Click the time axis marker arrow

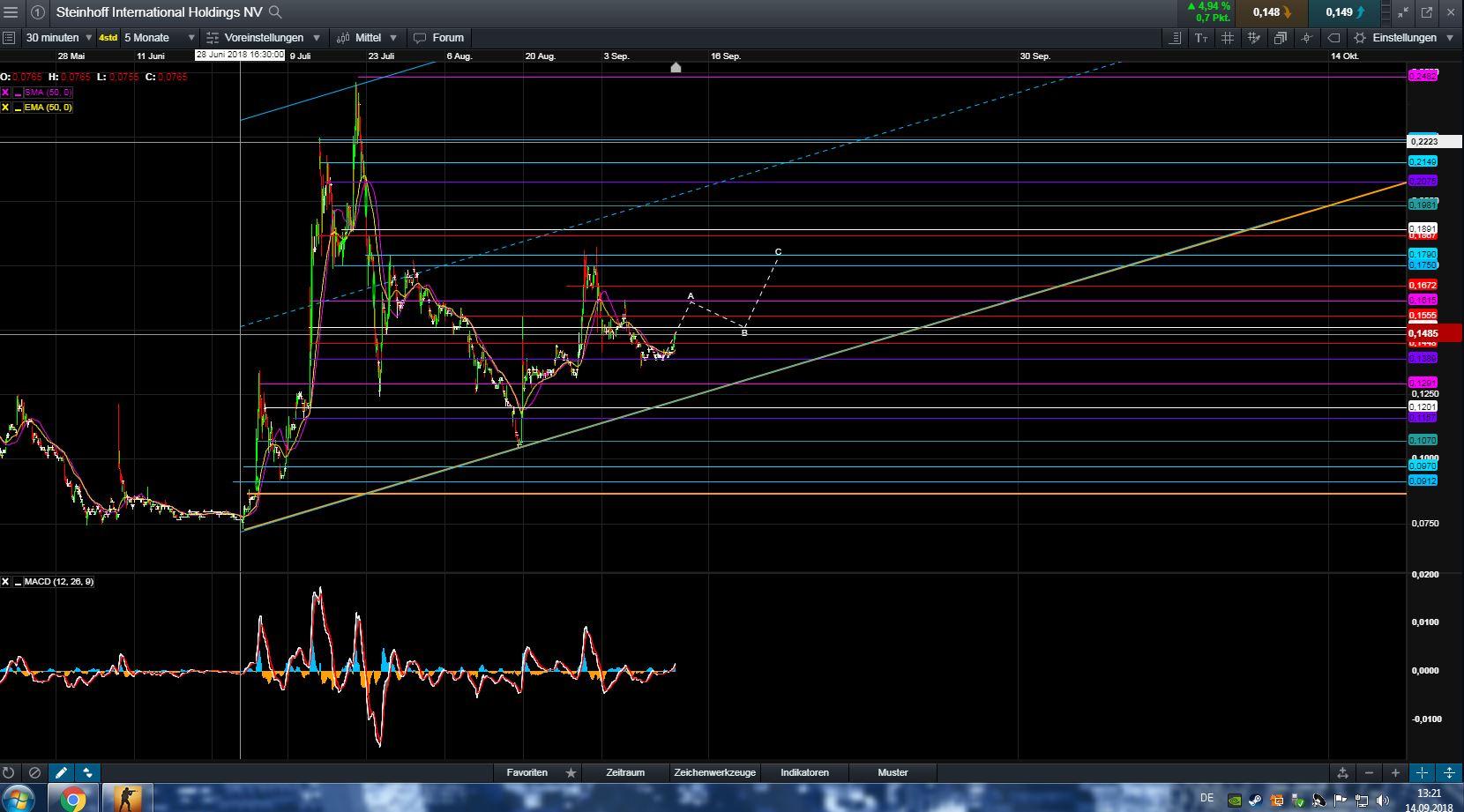(x=676, y=68)
